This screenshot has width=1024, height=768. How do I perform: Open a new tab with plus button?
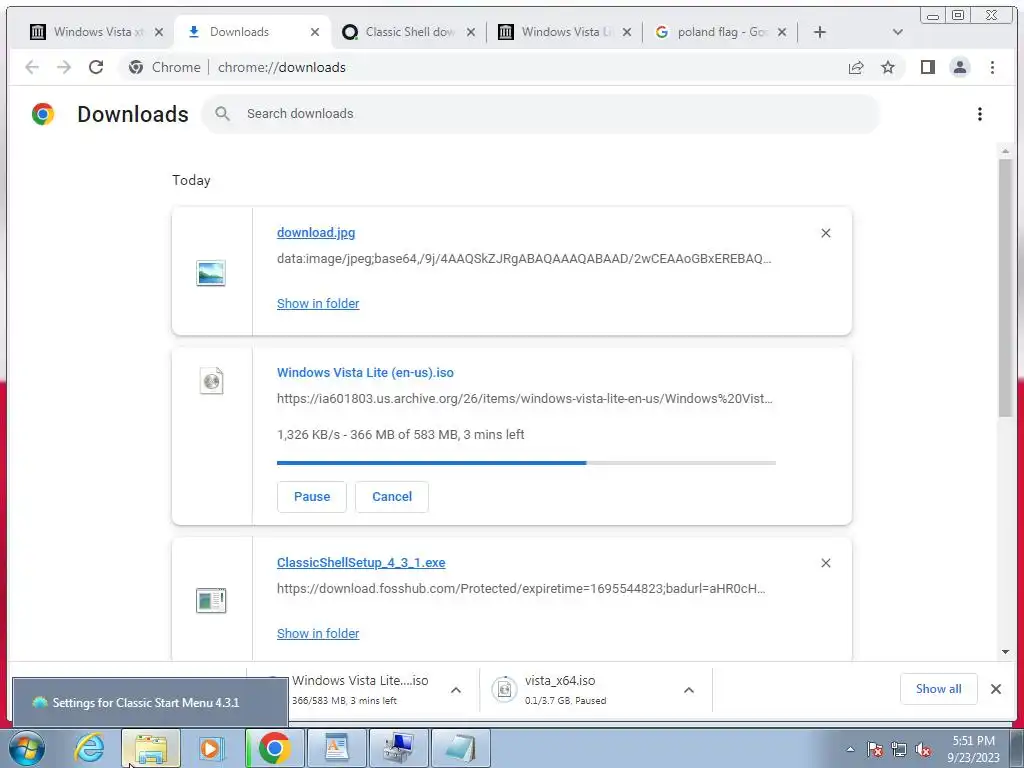pyautogui.click(x=820, y=32)
